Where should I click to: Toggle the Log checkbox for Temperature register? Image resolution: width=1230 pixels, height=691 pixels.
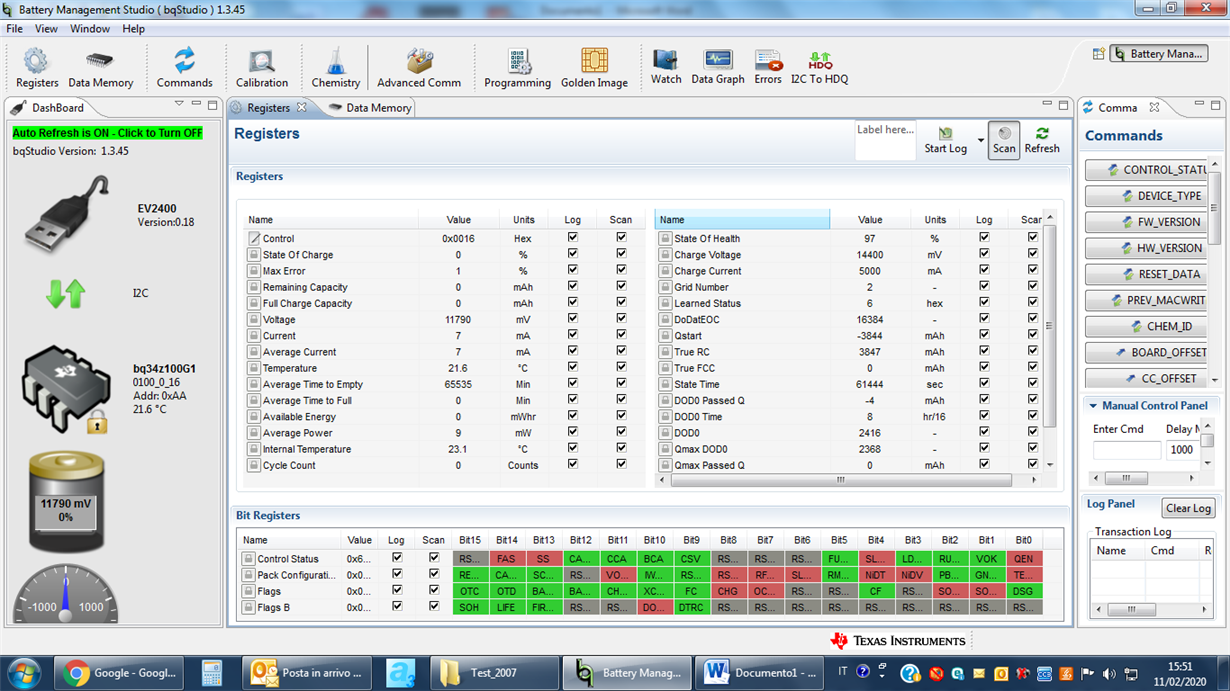click(x=572, y=367)
